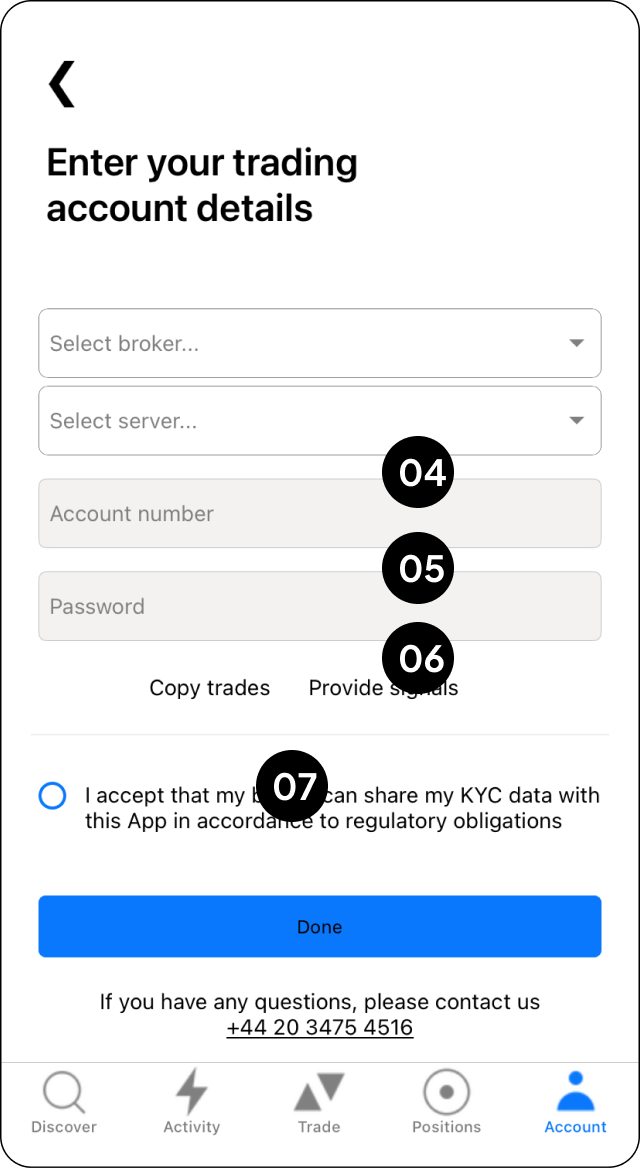Open the Discover magnifier icon
Viewport: 640px width, 1168px height.
[64, 1092]
